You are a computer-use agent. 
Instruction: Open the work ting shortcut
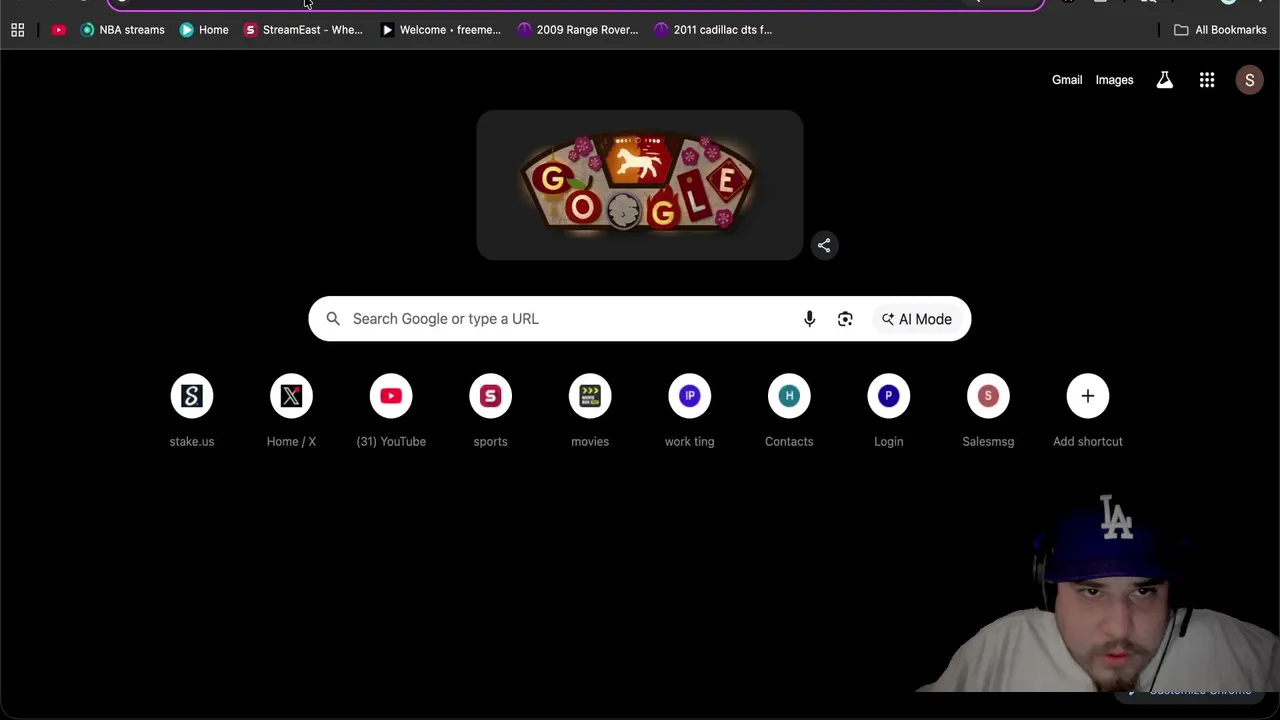689,410
